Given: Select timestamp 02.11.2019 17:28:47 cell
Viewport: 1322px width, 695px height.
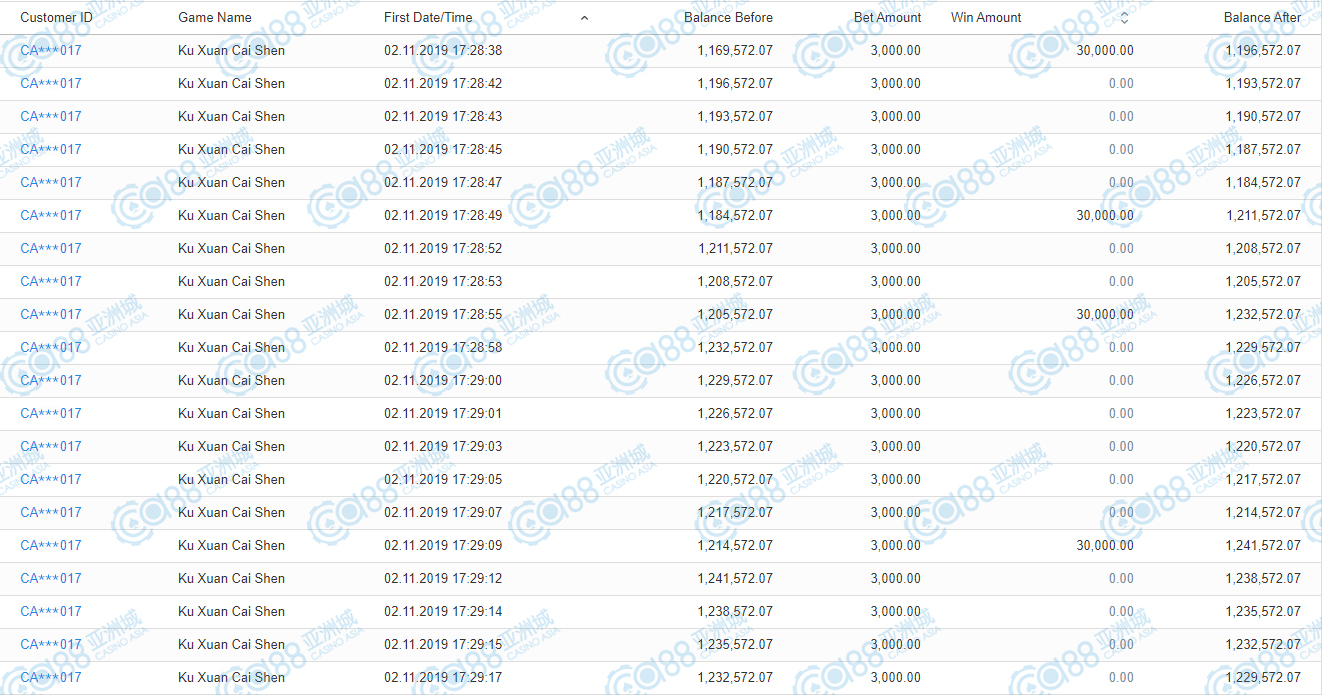Looking at the screenshot, I should [x=443, y=182].
